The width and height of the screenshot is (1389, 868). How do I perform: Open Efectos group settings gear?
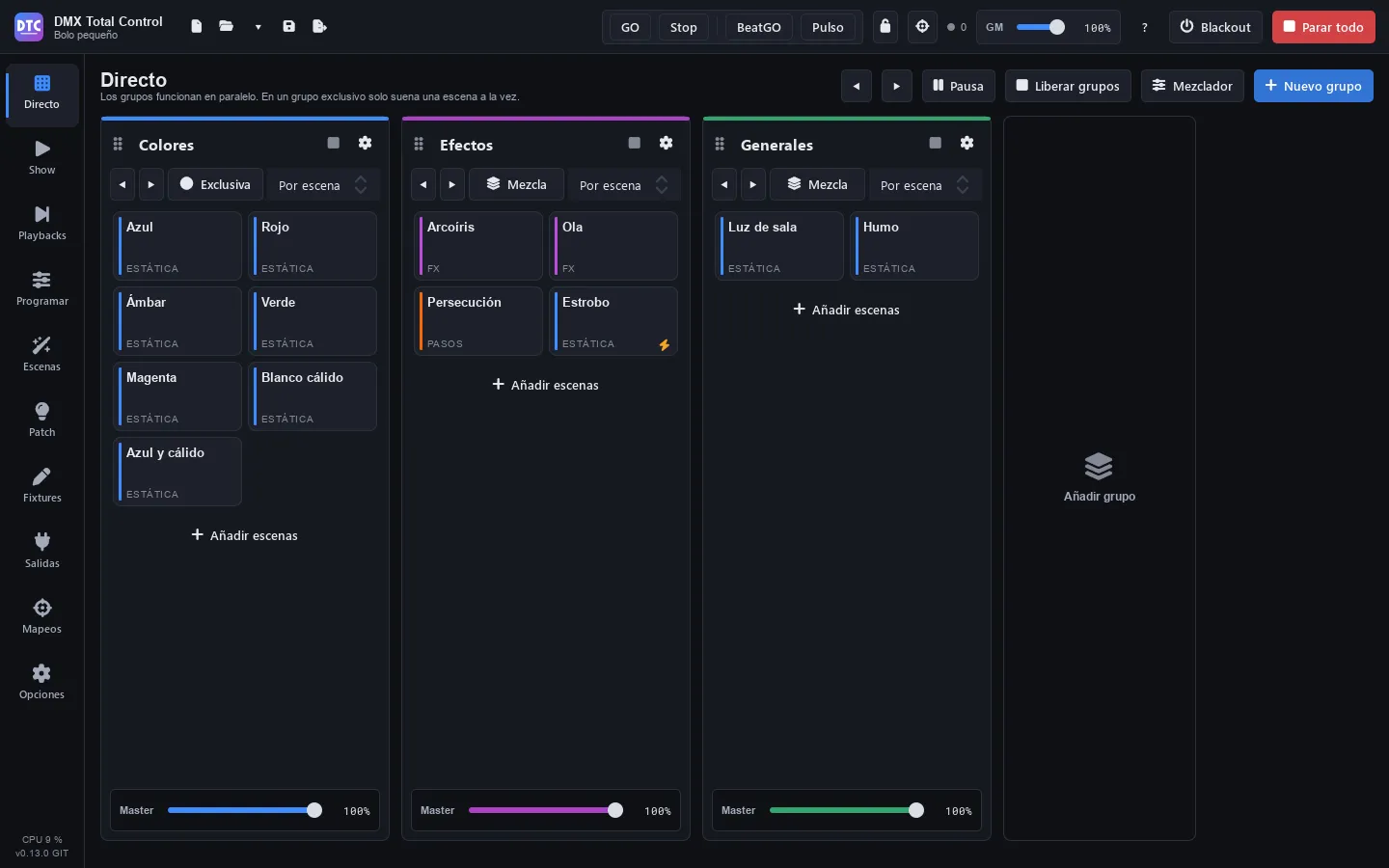[667, 143]
